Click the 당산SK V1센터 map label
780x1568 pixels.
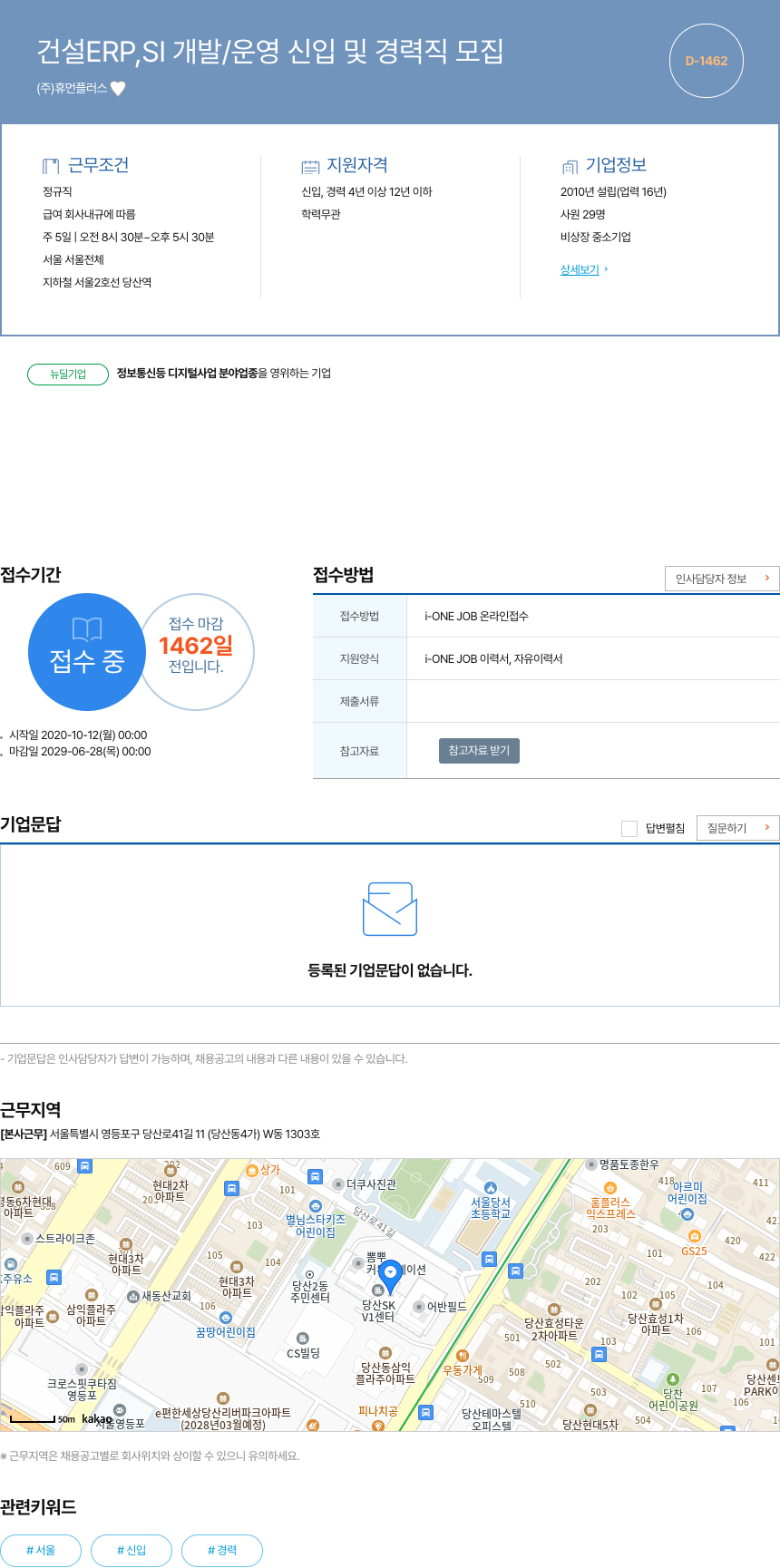click(378, 1311)
